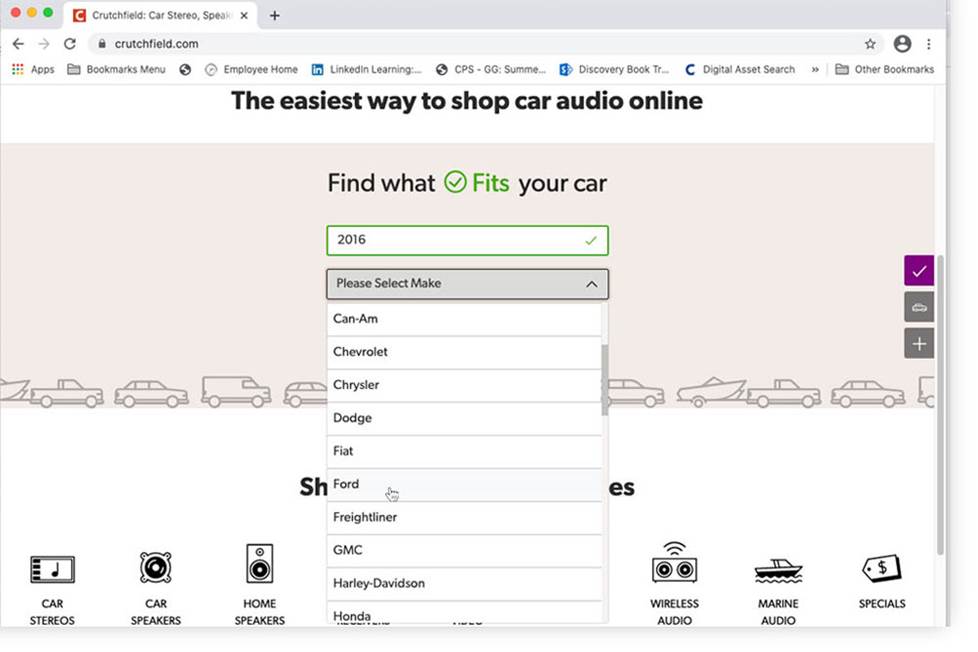
Task: Open the Employee Home bookmark
Action: click(x=251, y=69)
